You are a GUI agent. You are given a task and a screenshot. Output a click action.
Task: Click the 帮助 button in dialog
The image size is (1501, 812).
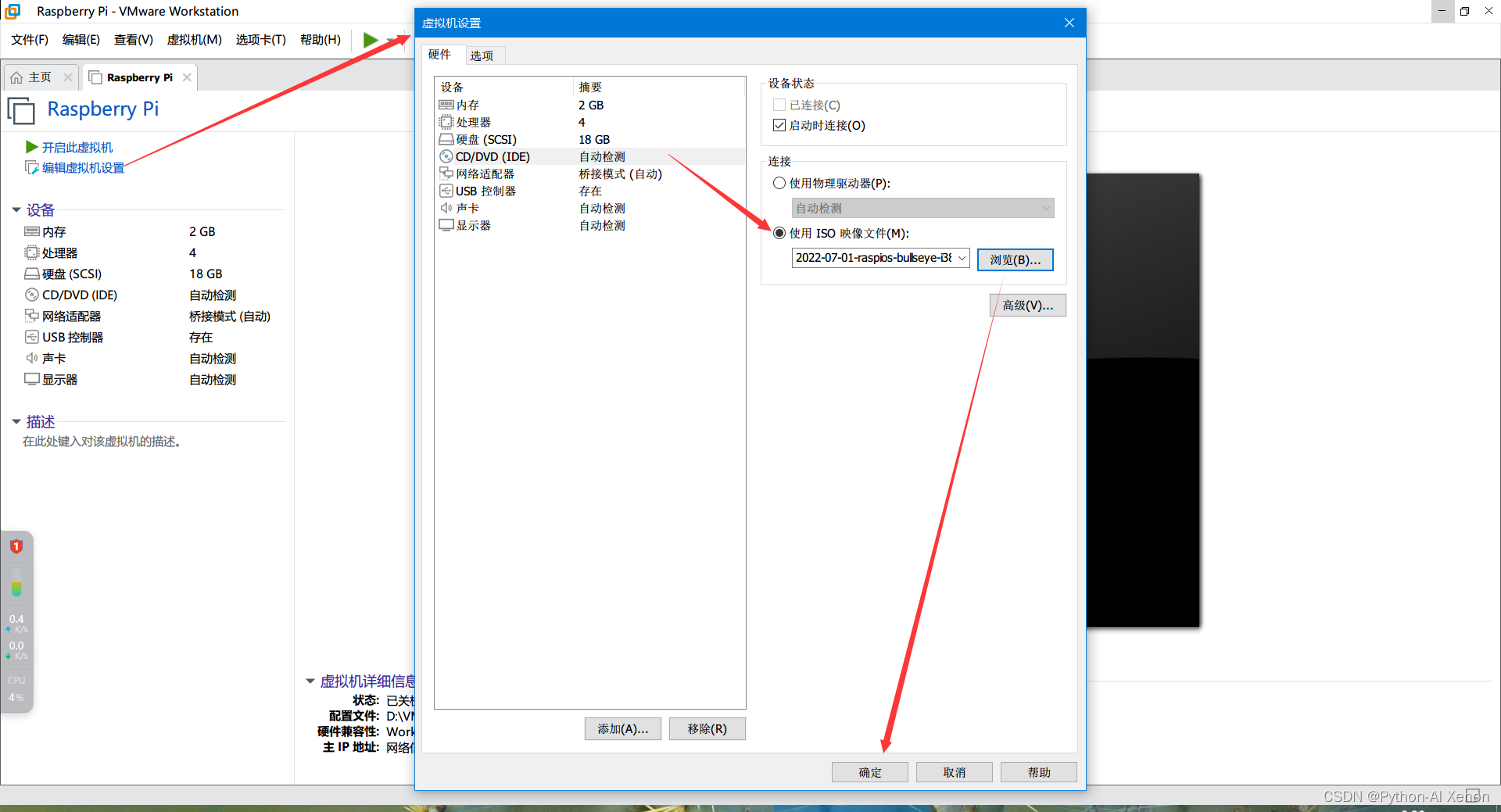(x=1038, y=772)
